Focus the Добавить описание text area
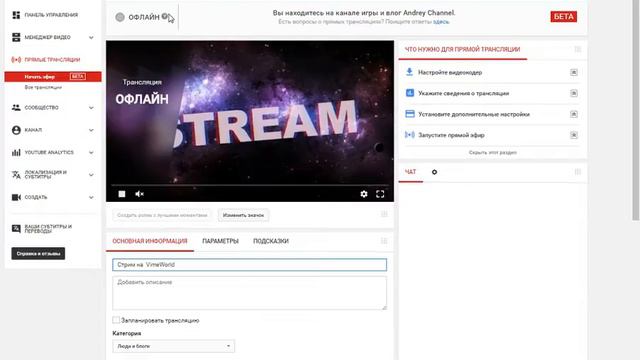Image resolution: width=640 pixels, height=360 pixels. click(x=249, y=293)
